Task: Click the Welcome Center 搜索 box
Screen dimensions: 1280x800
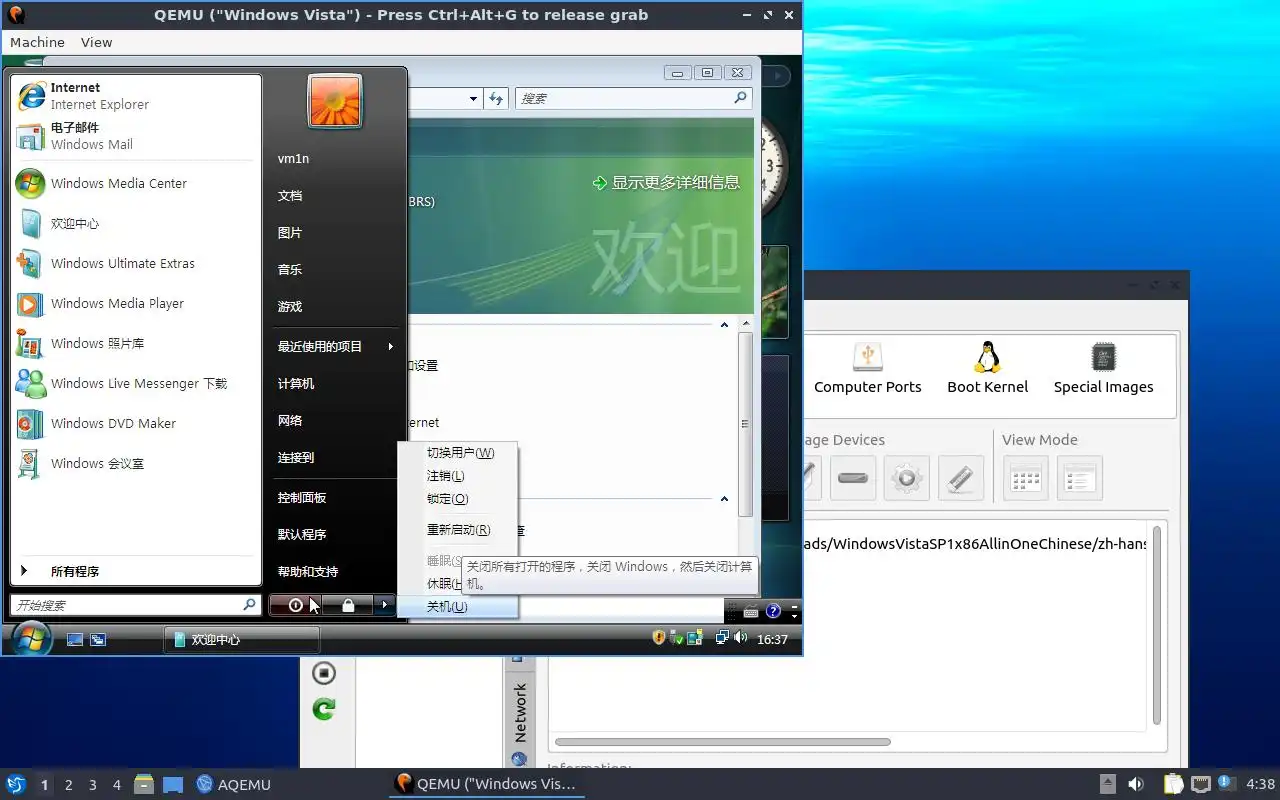Action: click(x=633, y=98)
